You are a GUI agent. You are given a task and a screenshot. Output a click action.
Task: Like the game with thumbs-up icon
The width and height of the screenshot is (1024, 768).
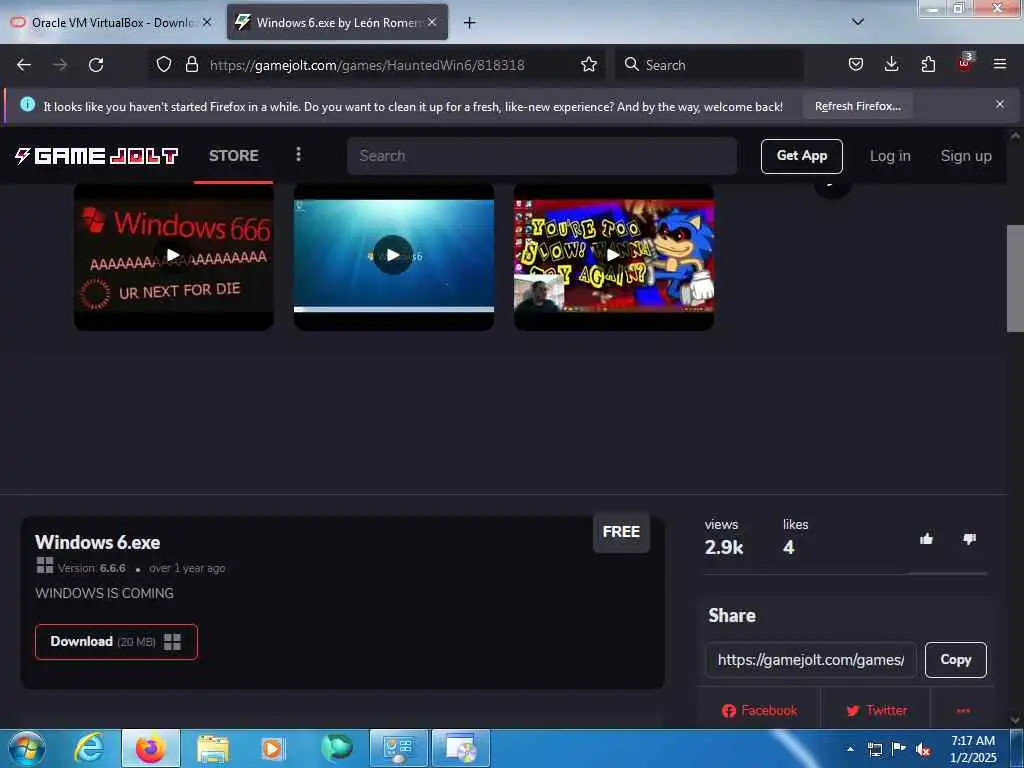(x=926, y=539)
